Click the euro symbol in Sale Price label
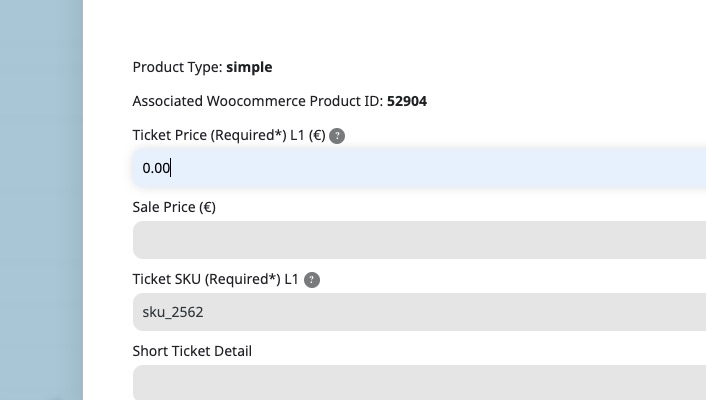This screenshot has width=706, height=400. click(x=208, y=207)
